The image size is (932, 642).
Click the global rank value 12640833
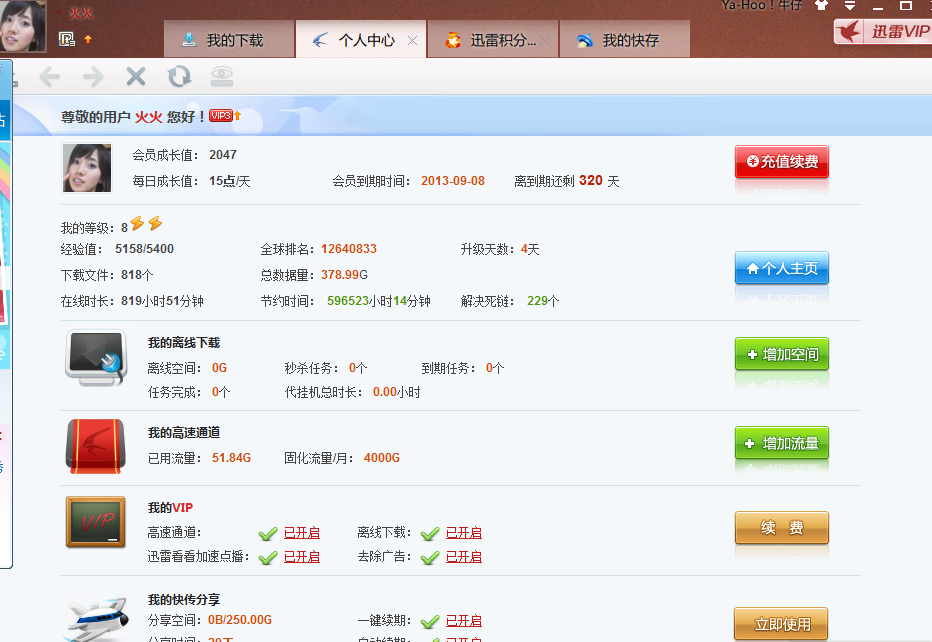click(x=349, y=248)
